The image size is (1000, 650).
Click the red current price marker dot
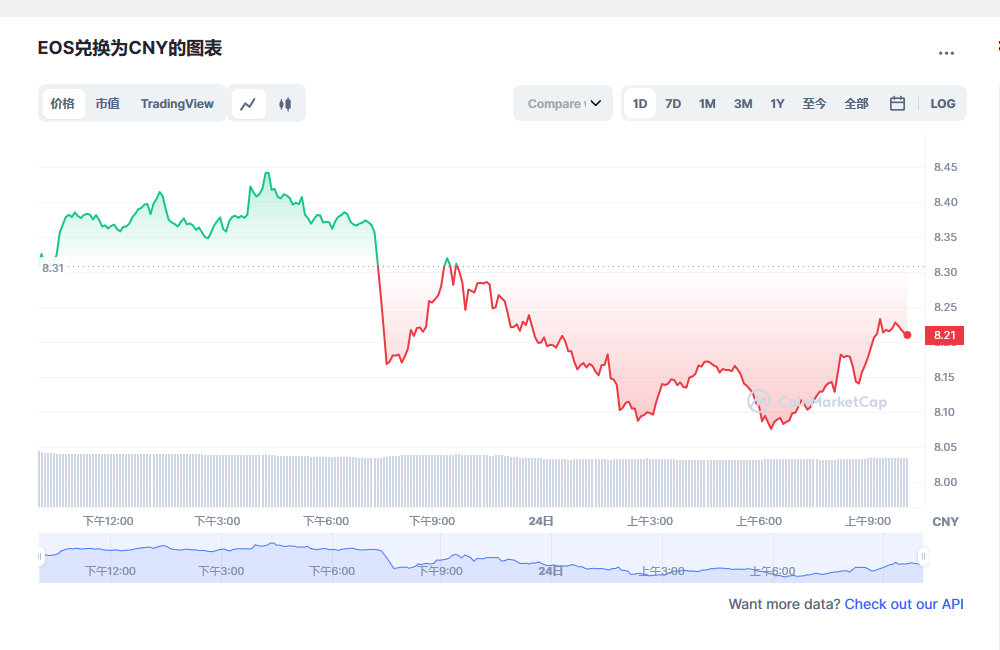(x=907, y=335)
